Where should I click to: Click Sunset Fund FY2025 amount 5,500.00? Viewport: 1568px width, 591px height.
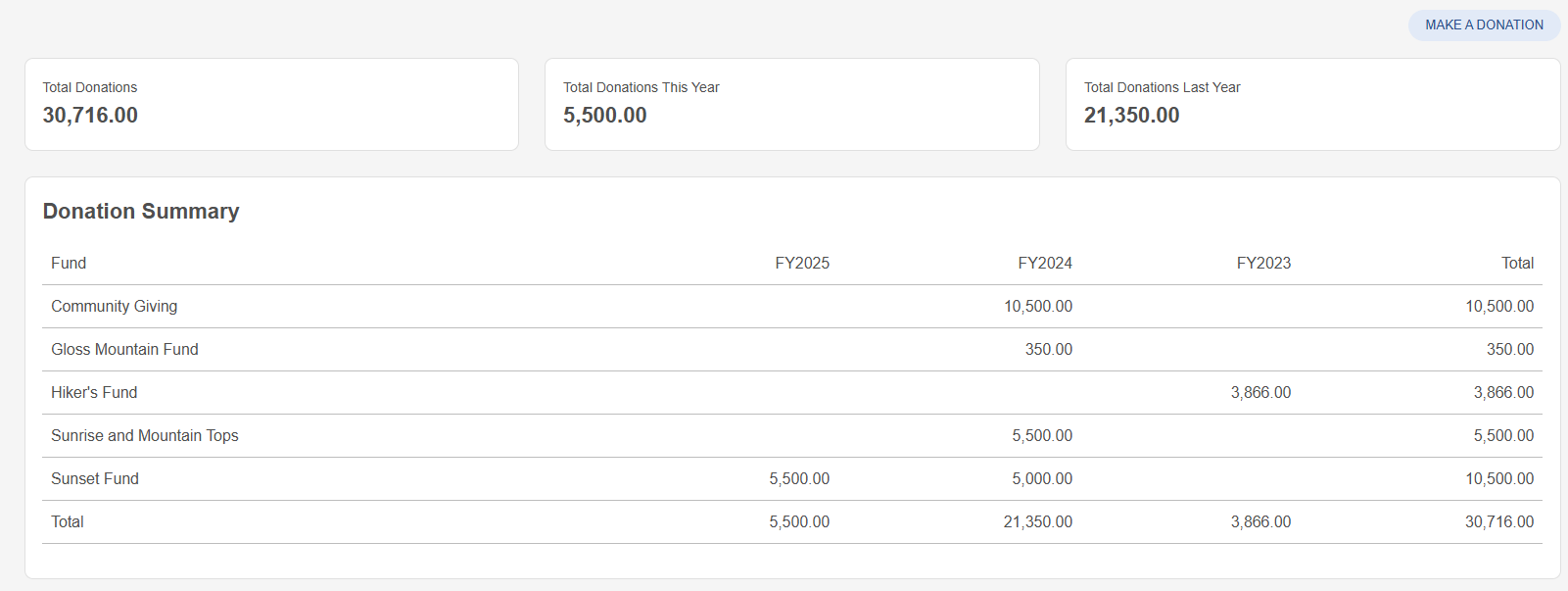pyautogui.click(x=799, y=479)
